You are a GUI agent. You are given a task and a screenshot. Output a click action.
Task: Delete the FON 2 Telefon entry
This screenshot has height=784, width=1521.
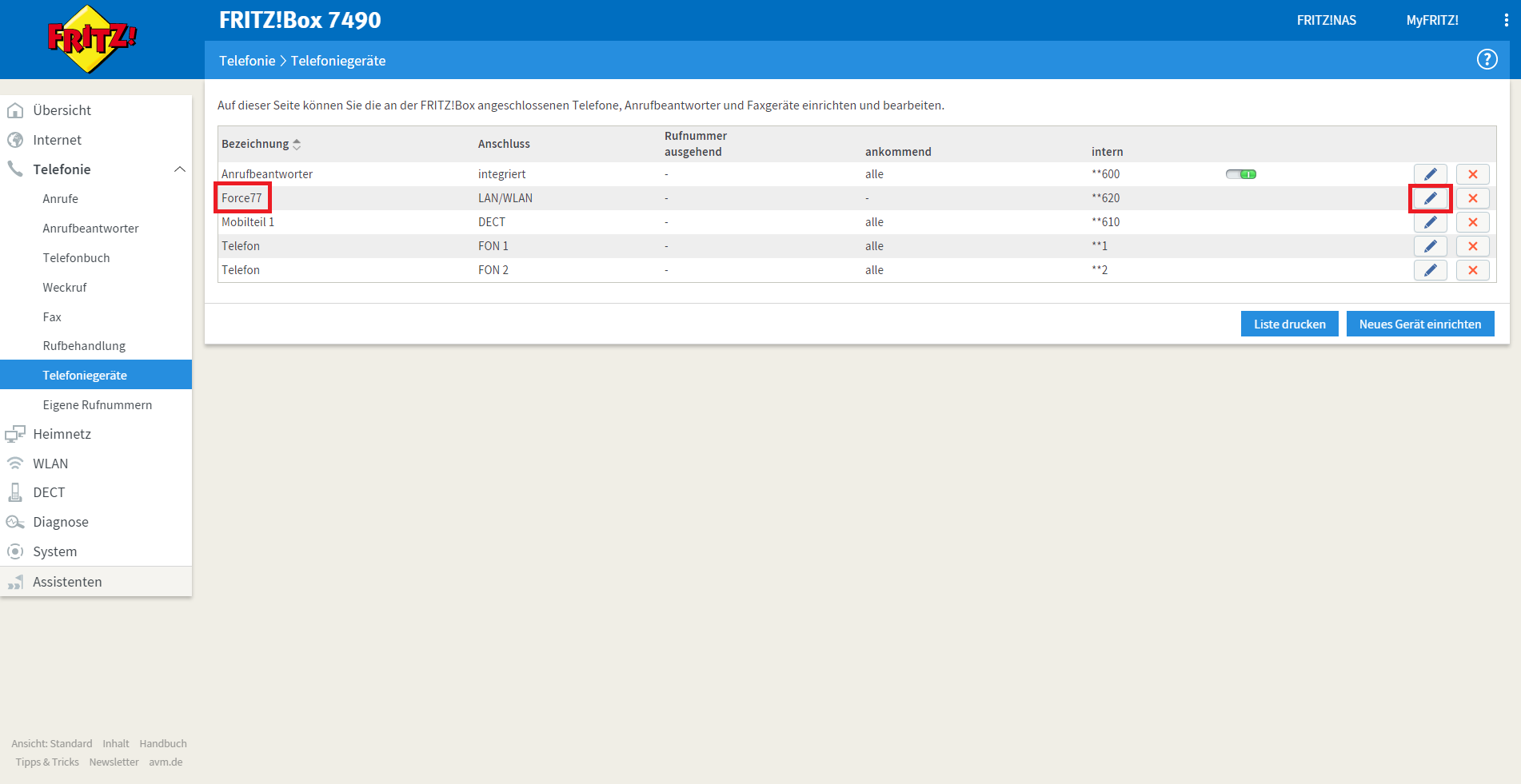[1472, 270]
